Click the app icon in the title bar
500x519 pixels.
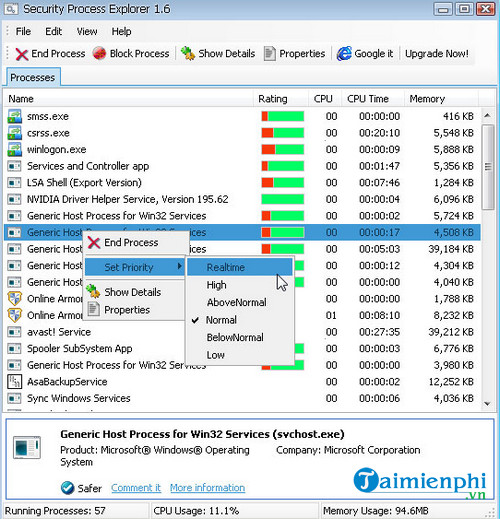click(11, 9)
